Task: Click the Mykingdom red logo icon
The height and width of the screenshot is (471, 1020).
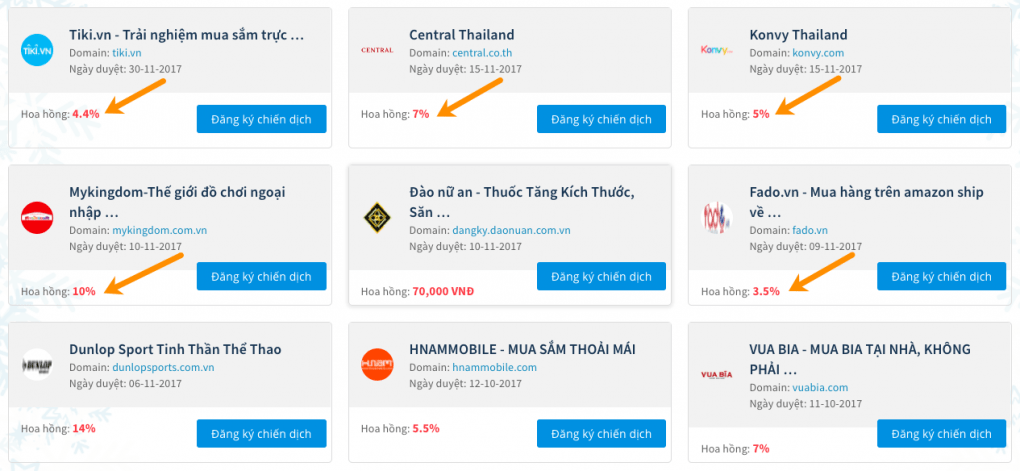Action: 37,217
